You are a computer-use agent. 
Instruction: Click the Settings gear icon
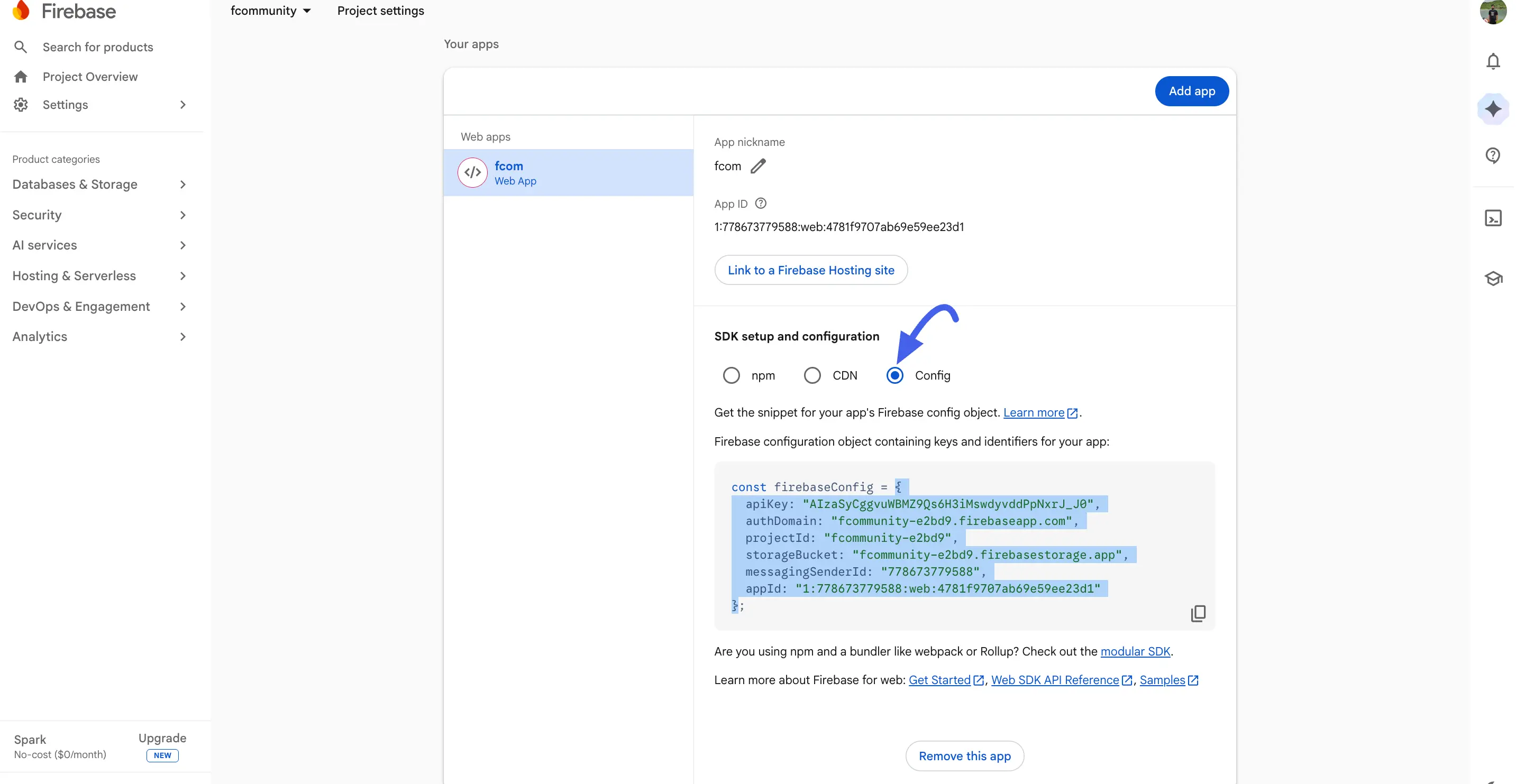click(21, 105)
